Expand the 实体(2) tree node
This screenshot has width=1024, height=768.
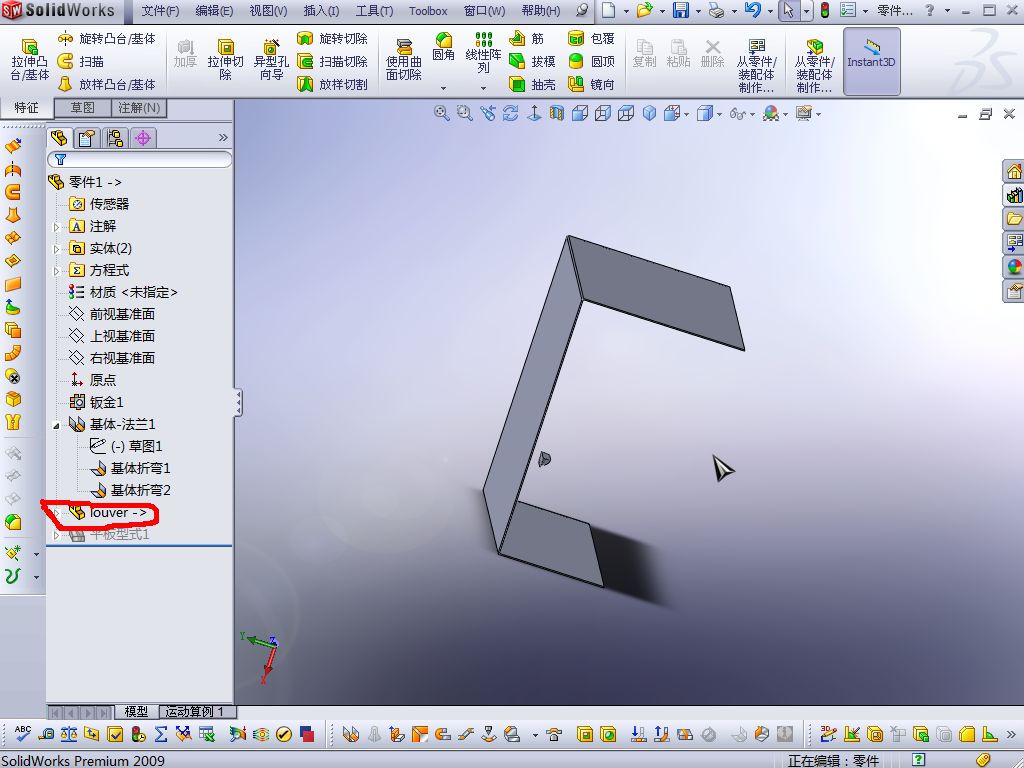pyautogui.click(x=57, y=249)
